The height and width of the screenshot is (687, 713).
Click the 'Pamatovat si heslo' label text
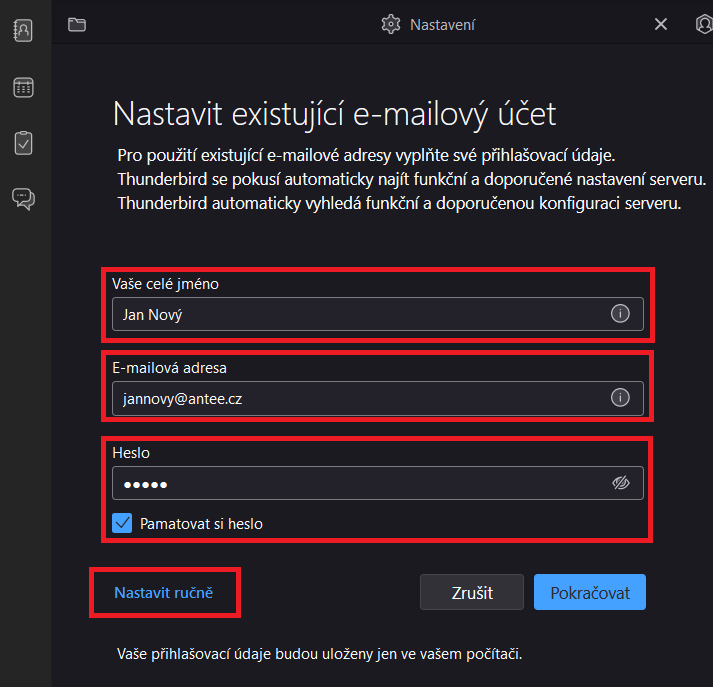202,523
